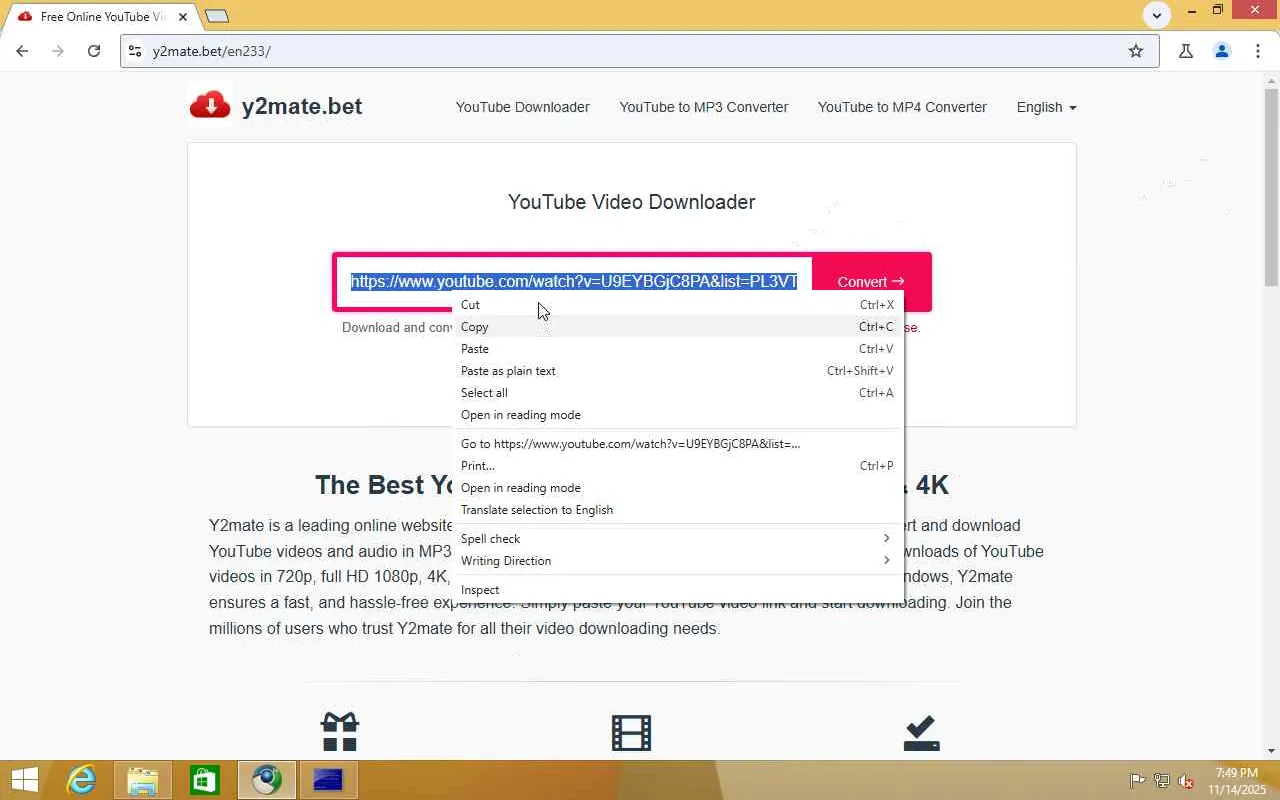Image resolution: width=1280 pixels, height=800 pixels.
Task: Open a new browser tab
Action: 216,16
